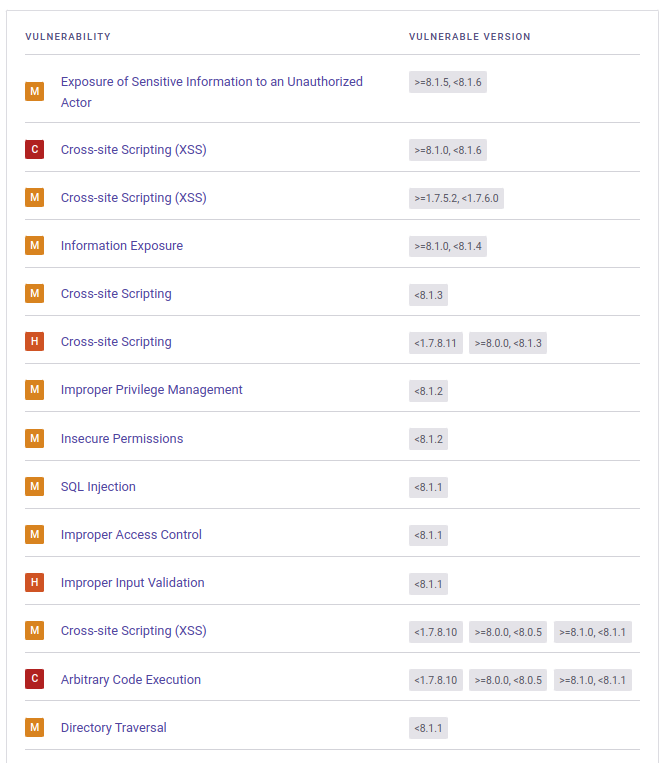Click the high severity badge beside Improper Input Validation
666x763 pixels.
tap(35, 582)
